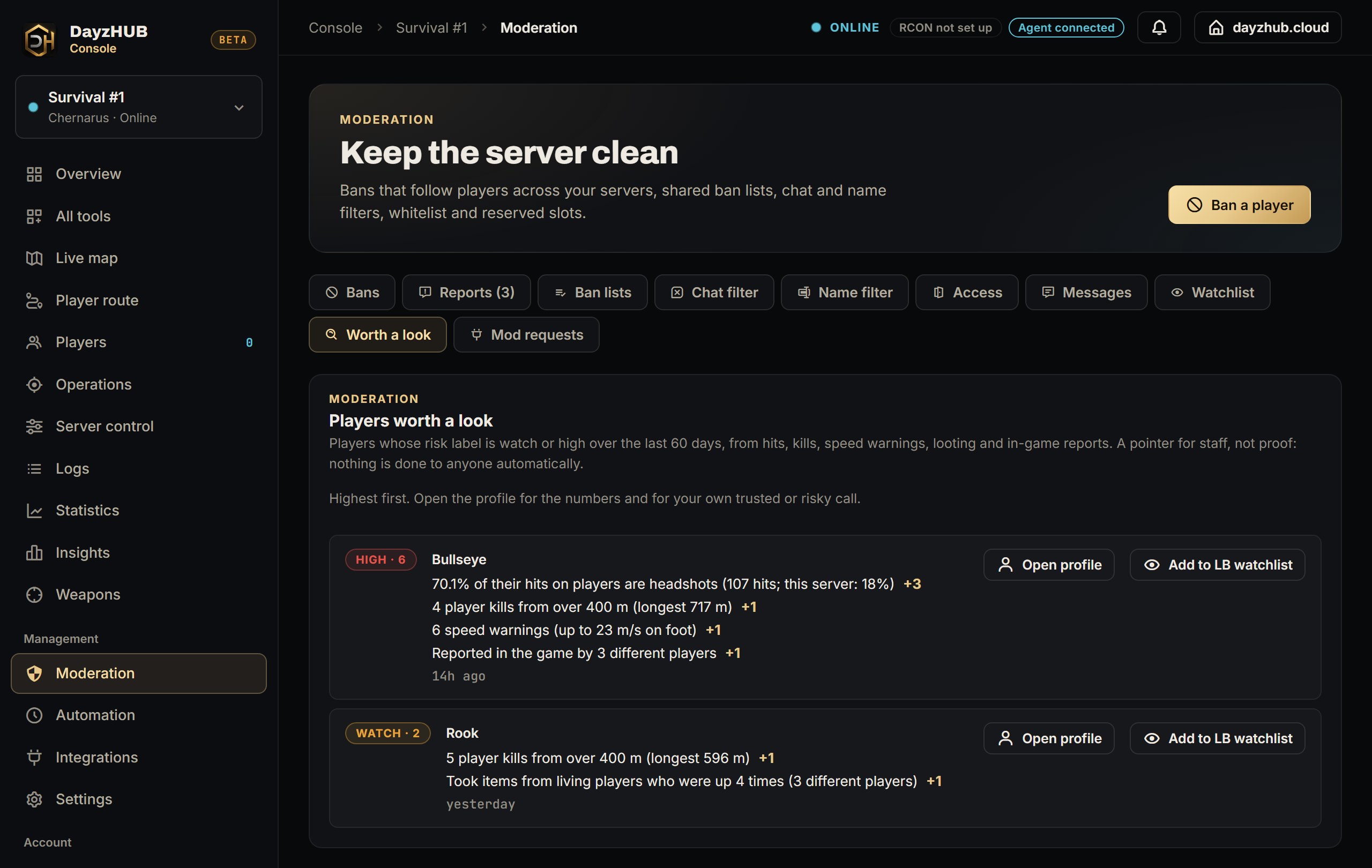This screenshot has height=868, width=1372.
Task: Open Bullseye's profile
Action: (x=1048, y=564)
